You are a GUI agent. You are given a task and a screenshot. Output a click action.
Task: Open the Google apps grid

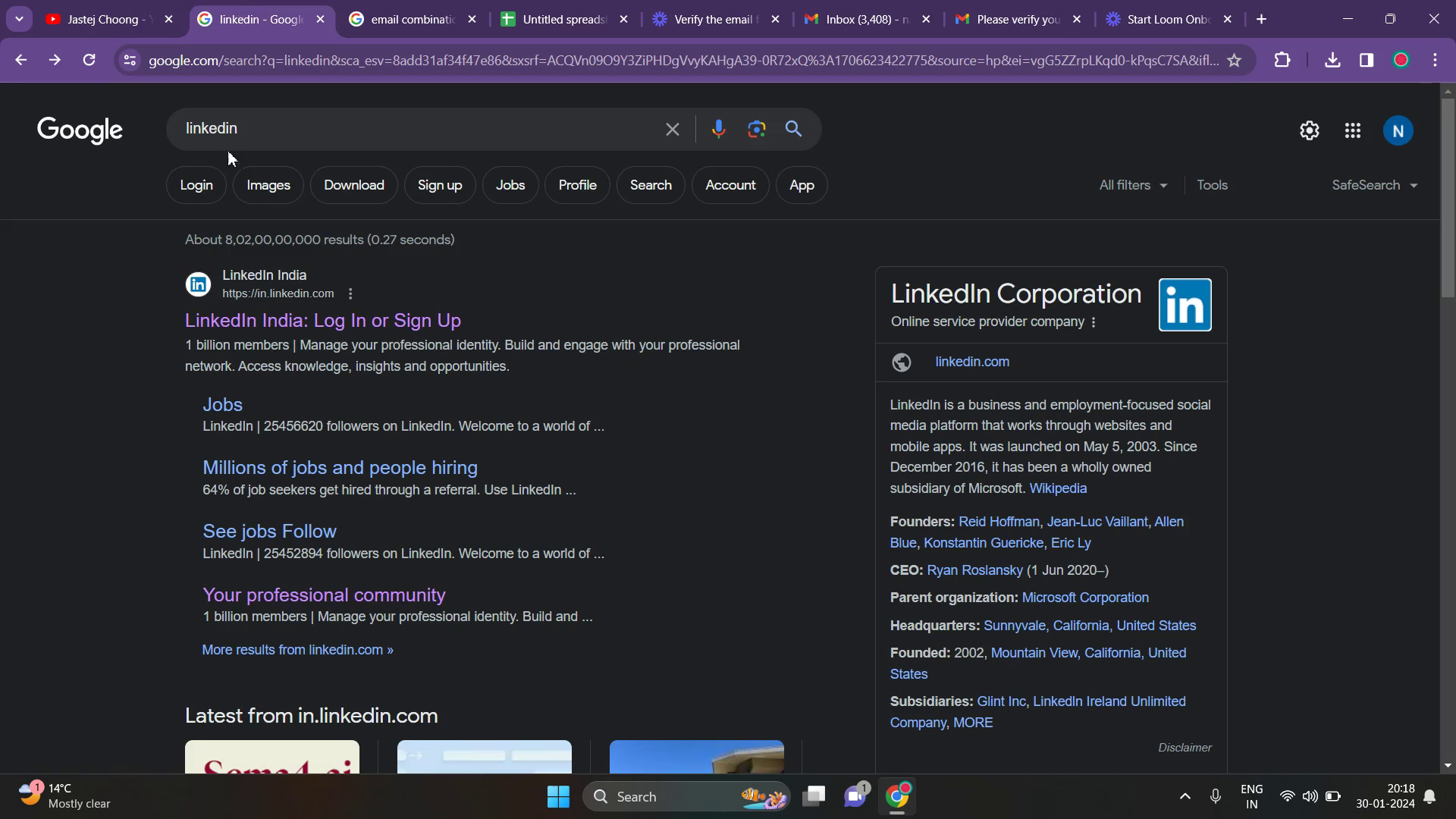pos(1353,130)
